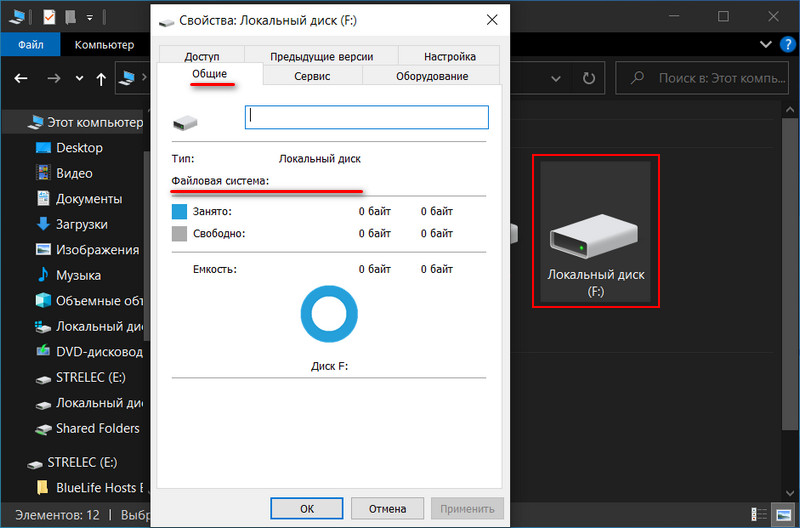Select STRELEC (E:) under Этот компьютер

(x=90, y=378)
